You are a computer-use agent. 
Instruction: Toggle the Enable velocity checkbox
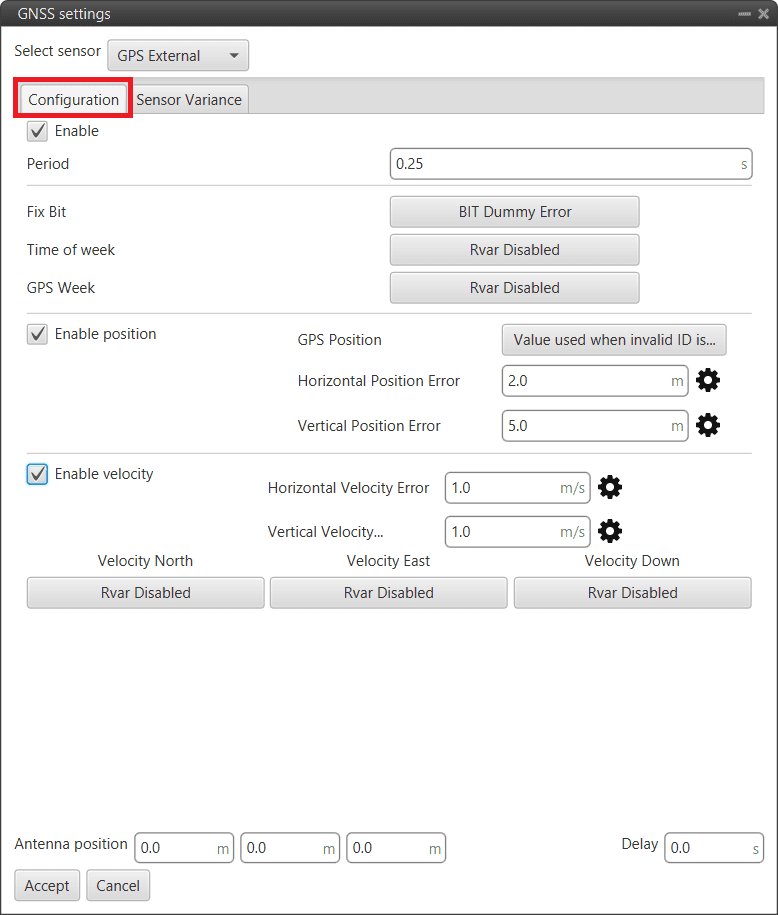[x=38, y=474]
